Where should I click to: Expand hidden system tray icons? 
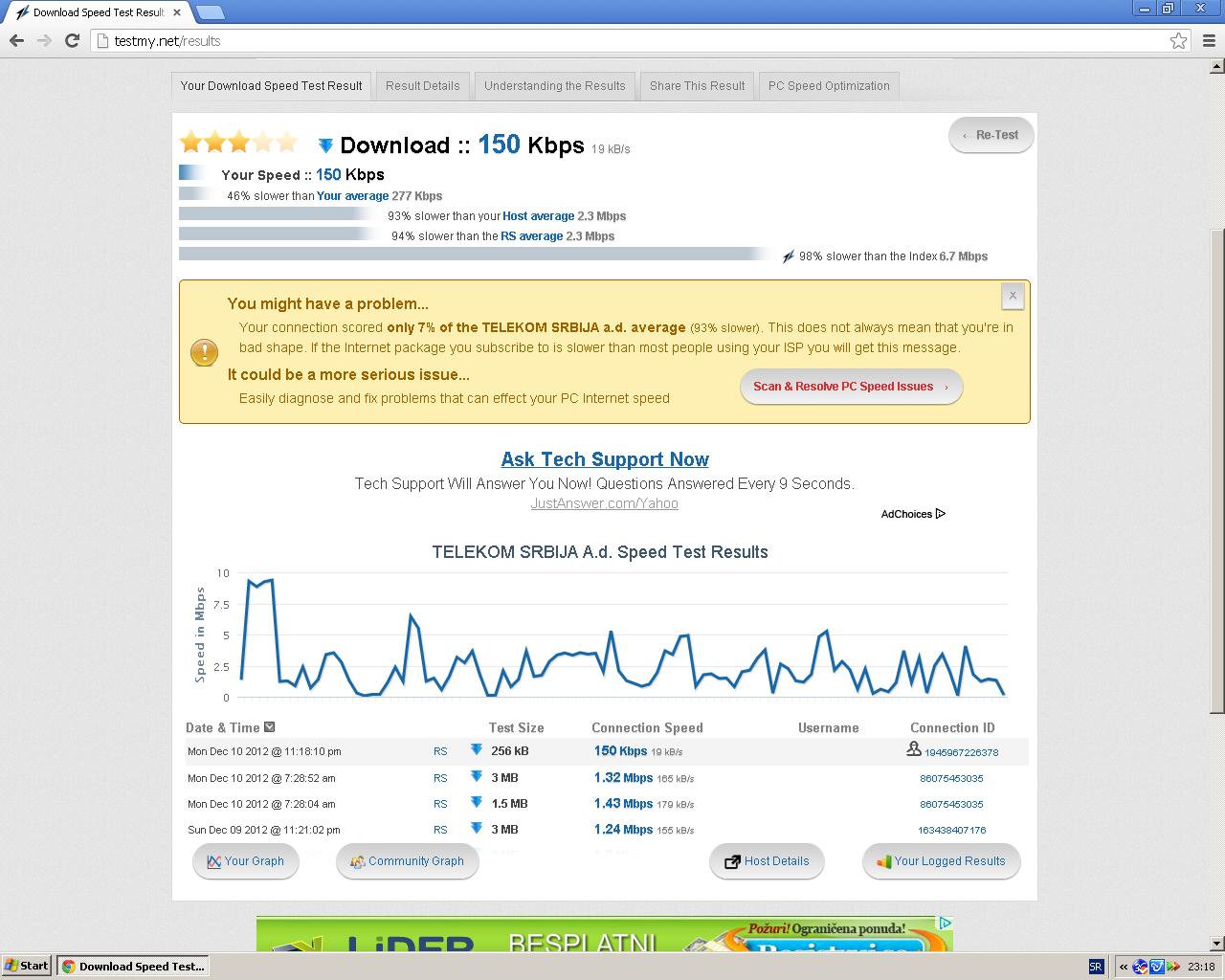click(x=1124, y=967)
